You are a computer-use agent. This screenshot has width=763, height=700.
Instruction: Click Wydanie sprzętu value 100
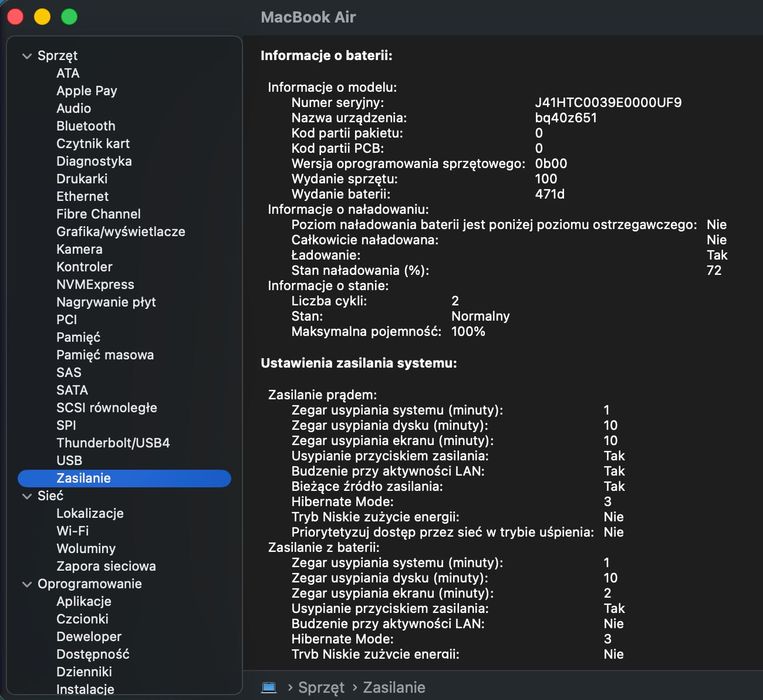click(545, 179)
